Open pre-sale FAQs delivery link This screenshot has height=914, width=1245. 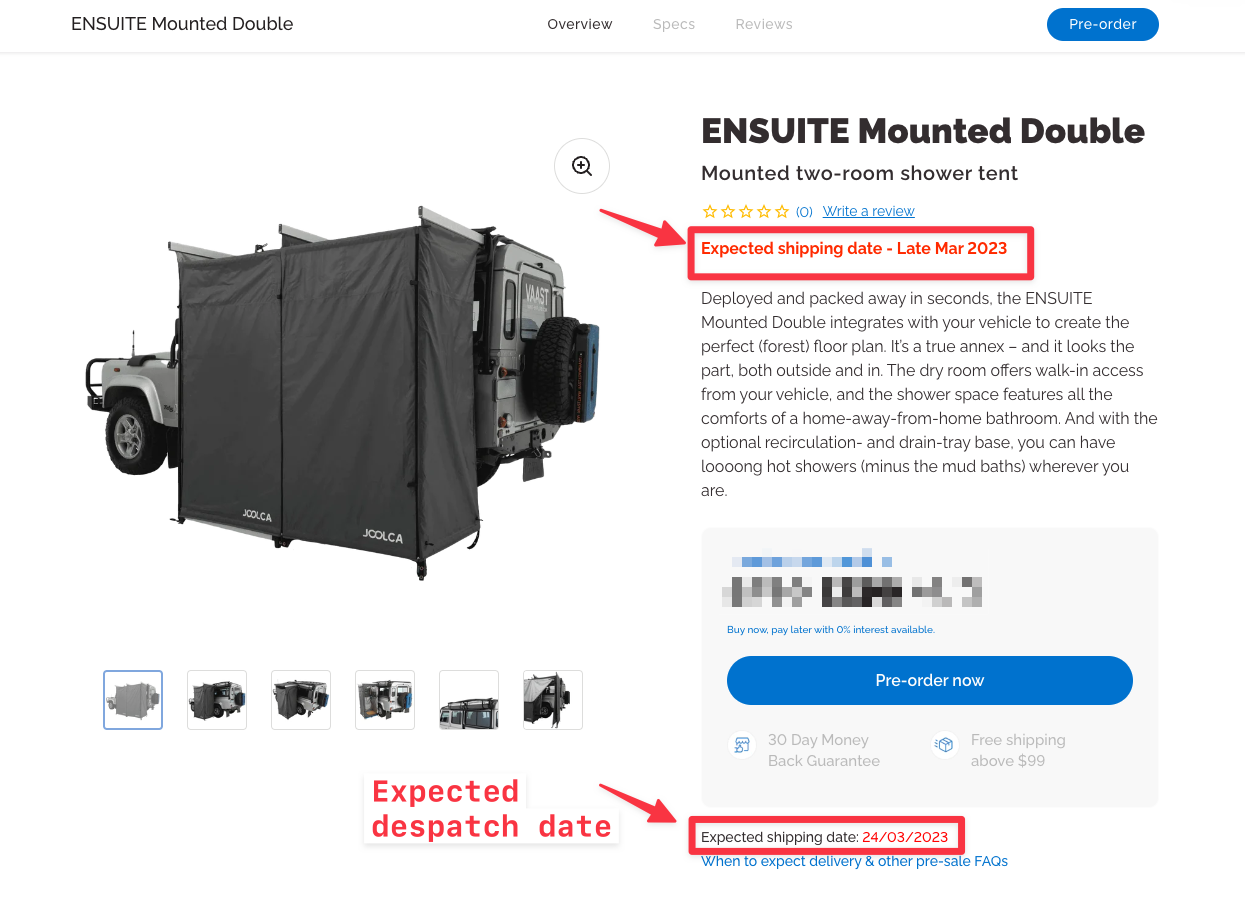854,861
